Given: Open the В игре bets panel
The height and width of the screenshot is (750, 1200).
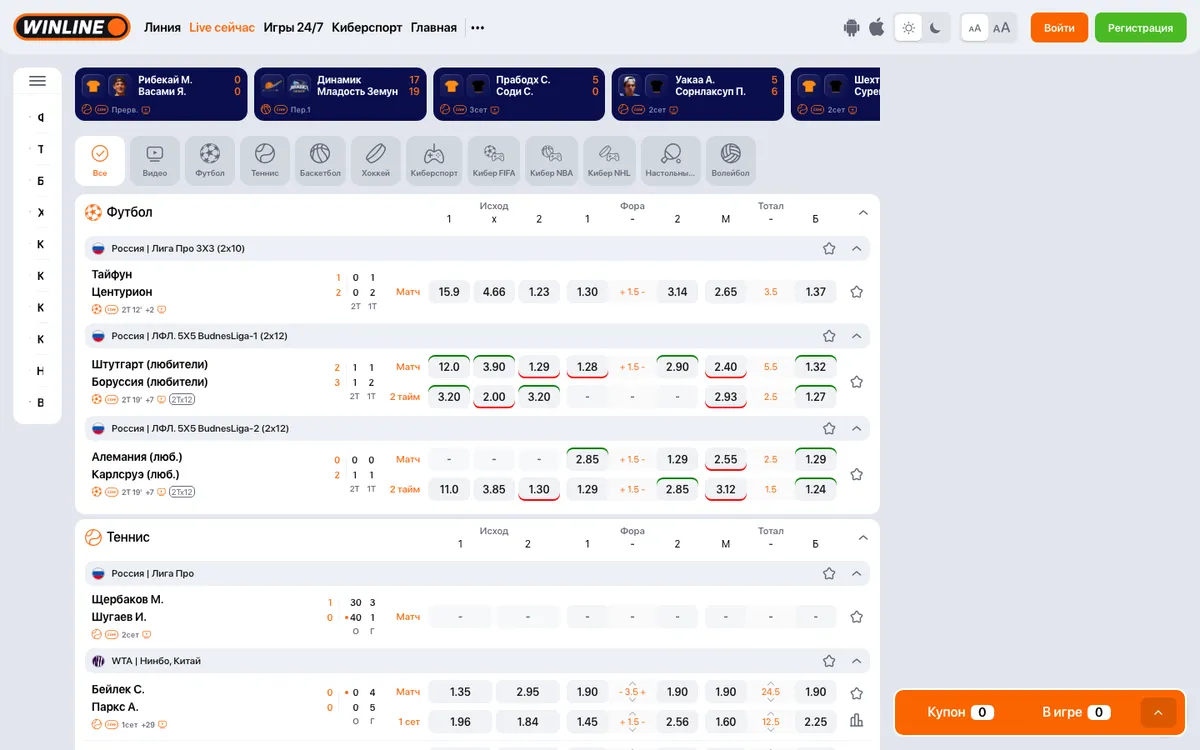Looking at the screenshot, I should click(x=1076, y=712).
